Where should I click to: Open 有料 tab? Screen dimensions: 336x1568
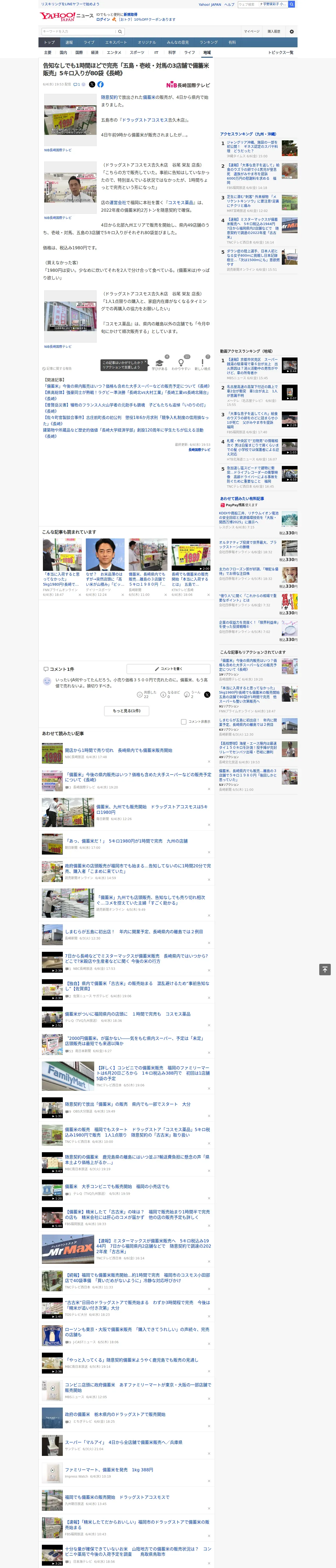coord(232,43)
